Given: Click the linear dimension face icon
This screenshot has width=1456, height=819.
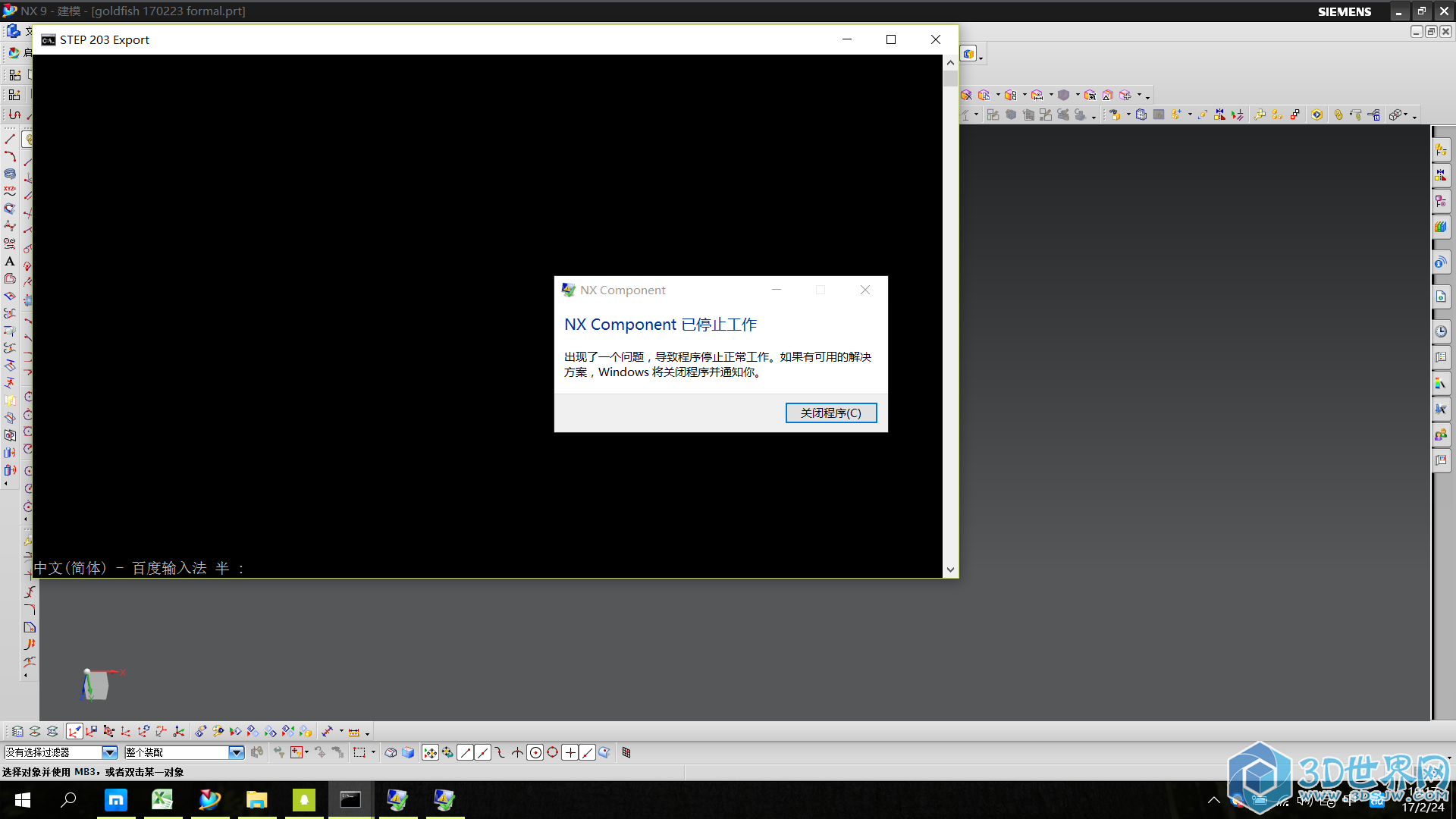Looking at the screenshot, I should tap(1037, 95).
